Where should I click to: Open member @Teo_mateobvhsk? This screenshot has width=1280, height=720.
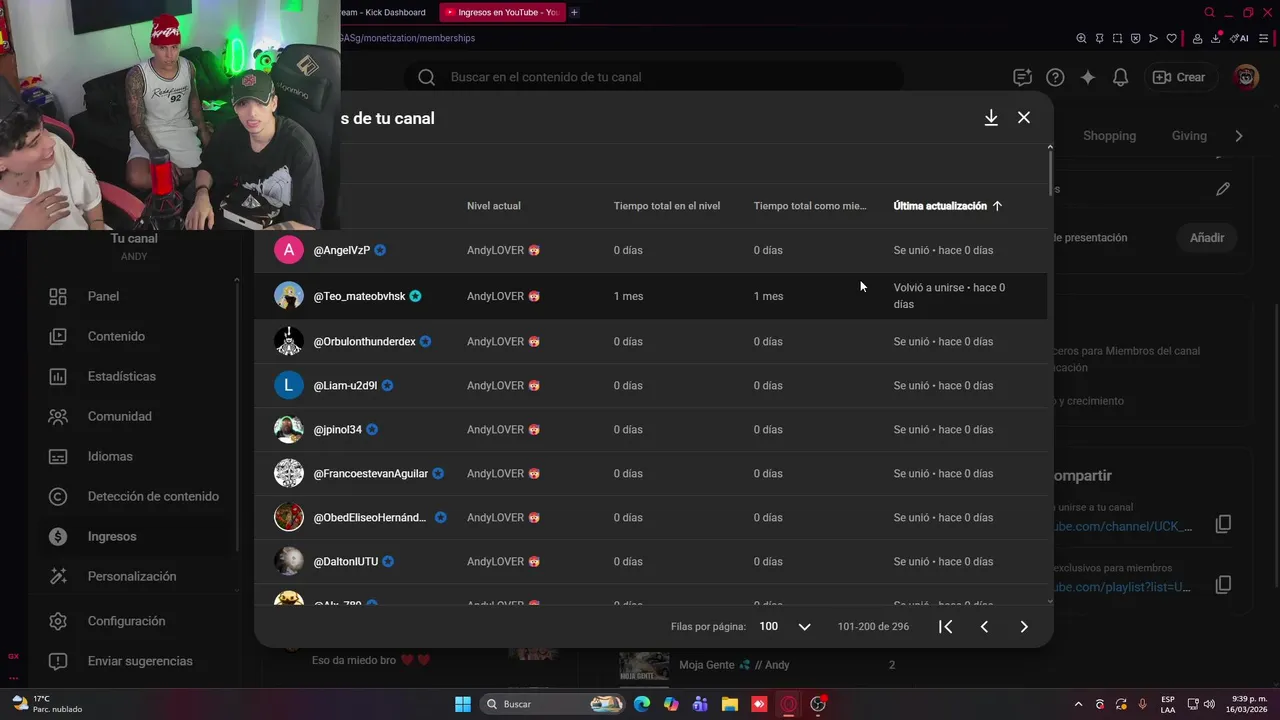point(359,296)
